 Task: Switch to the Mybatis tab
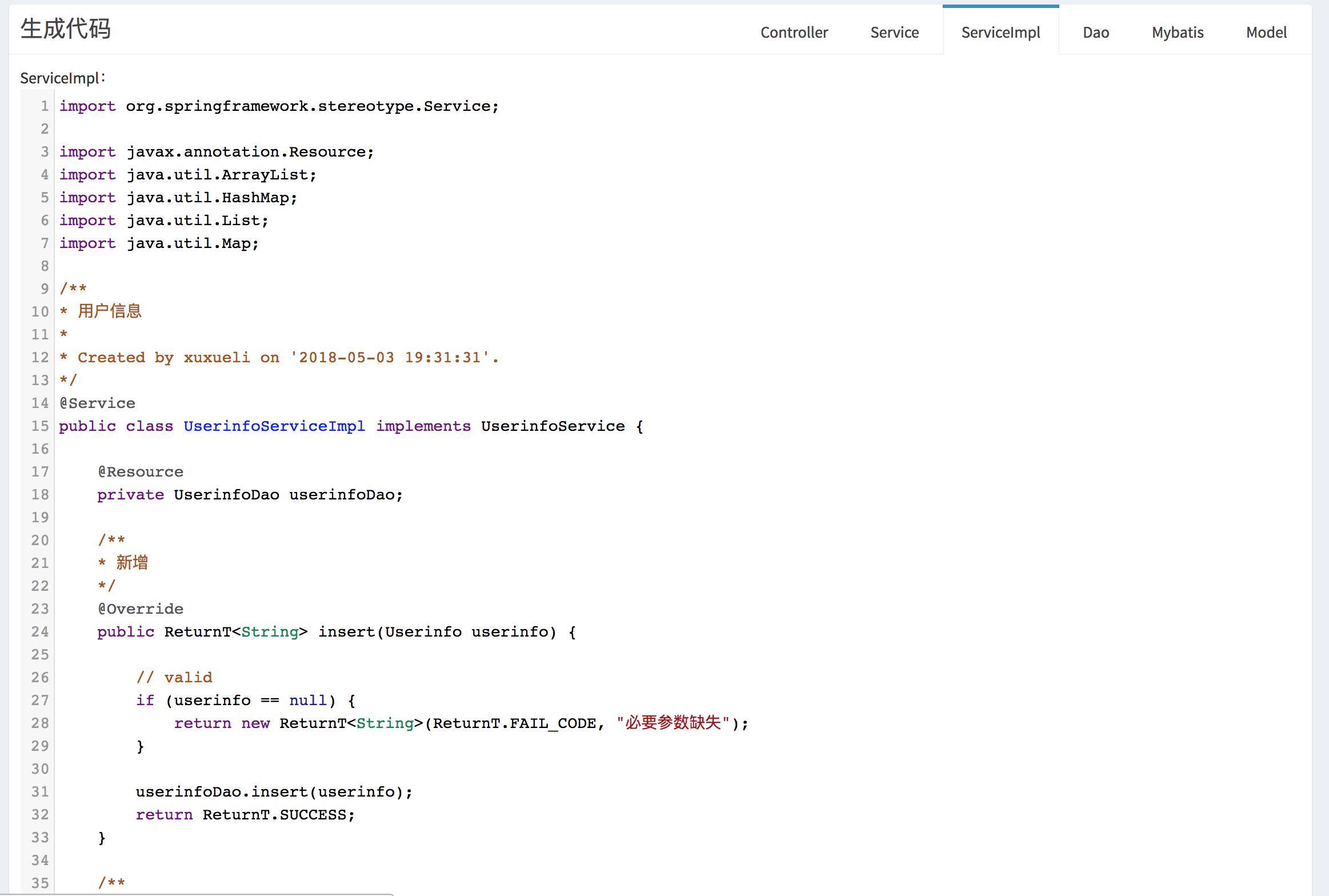pyautogui.click(x=1177, y=33)
